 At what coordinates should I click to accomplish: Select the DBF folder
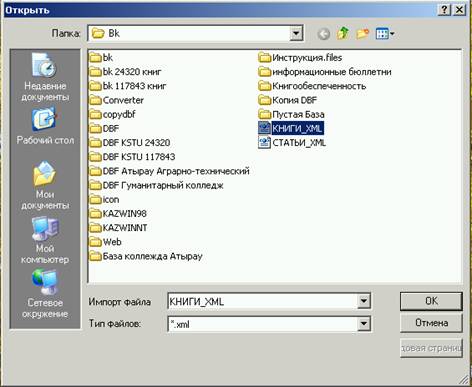tap(104, 128)
